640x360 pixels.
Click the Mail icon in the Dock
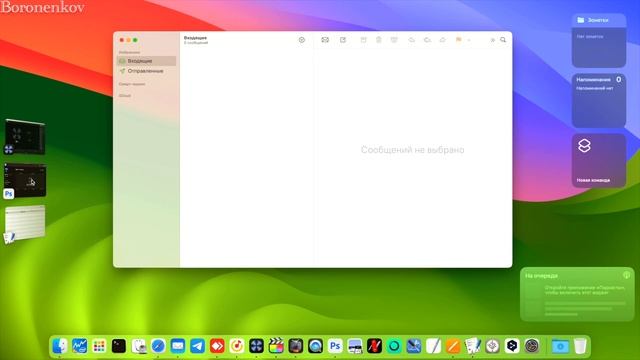point(178,346)
